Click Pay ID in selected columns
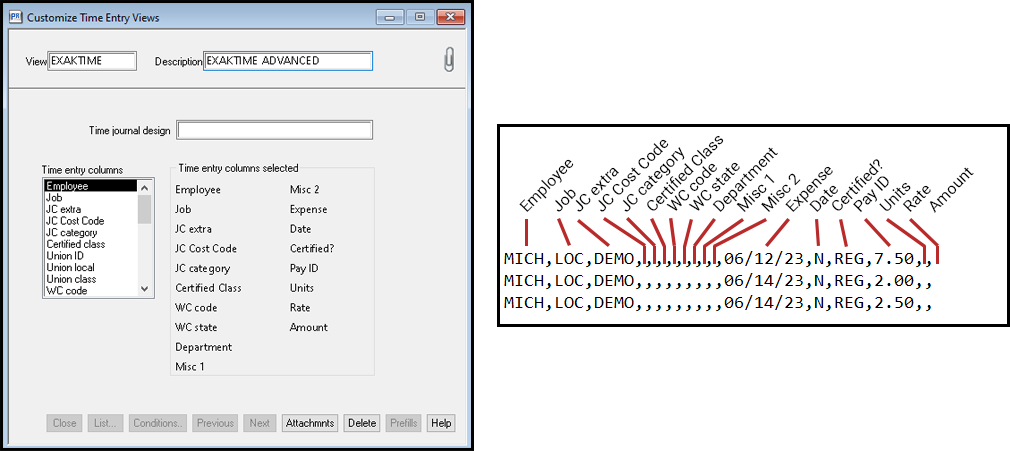Screen dimensions: 1010x451 (x=304, y=268)
